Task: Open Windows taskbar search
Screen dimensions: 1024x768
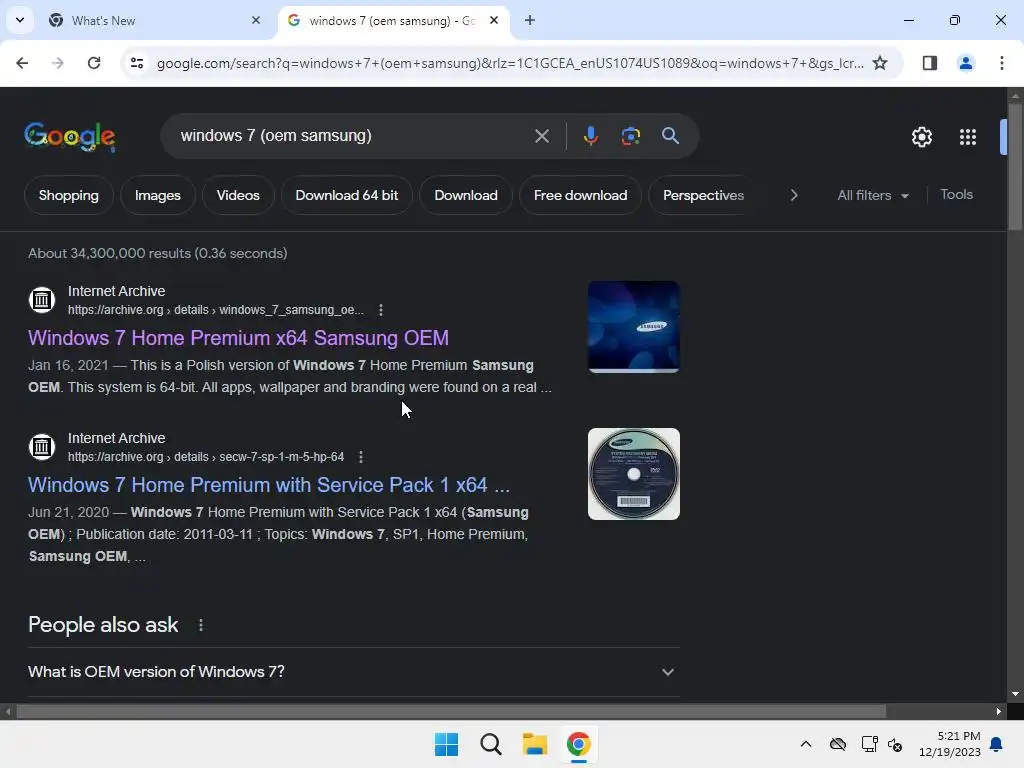Action: [x=490, y=744]
